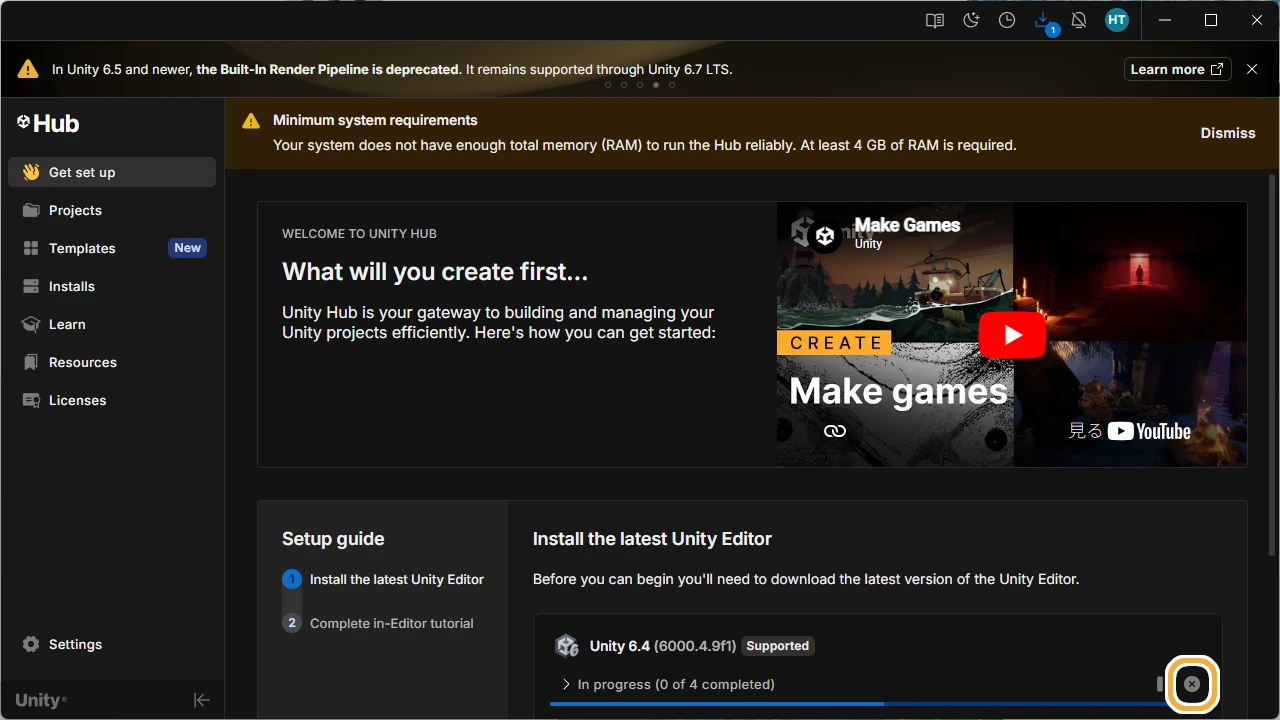
Task: Click the Make Games video thumbnail
Action: (x=1012, y=335)
